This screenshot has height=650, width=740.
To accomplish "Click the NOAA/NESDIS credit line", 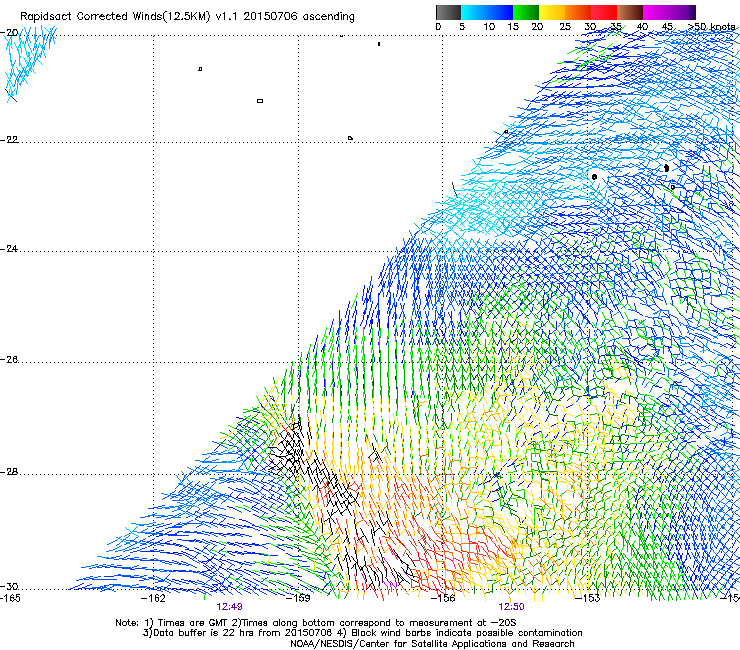I will tap(432, 644).
